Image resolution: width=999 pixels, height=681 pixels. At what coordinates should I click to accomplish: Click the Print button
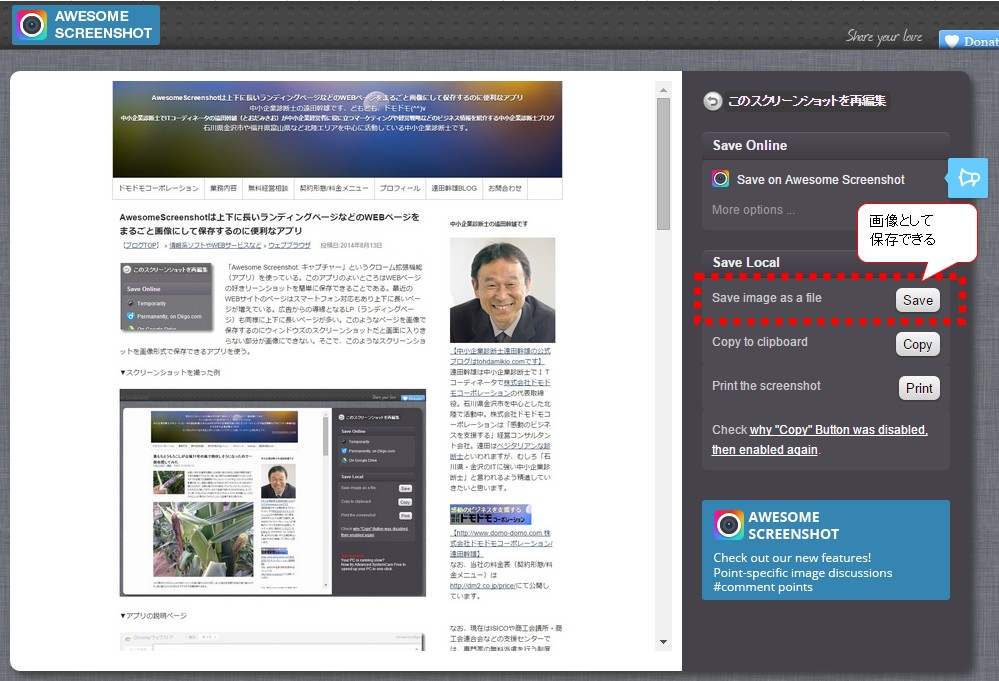(x=919, y=388)
